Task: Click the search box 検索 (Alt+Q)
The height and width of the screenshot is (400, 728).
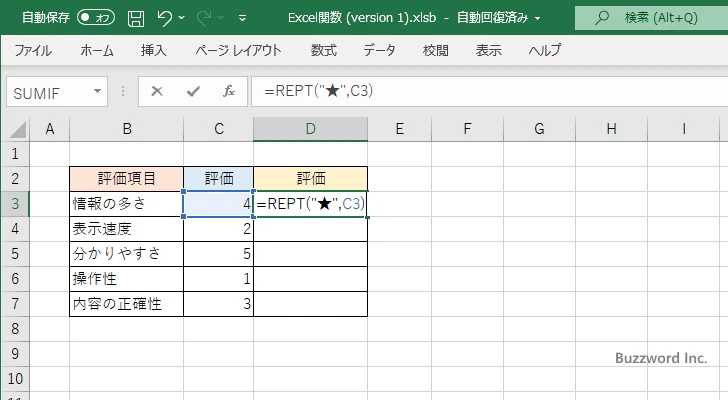Action: pyautogui.click(x=651, y=18)
